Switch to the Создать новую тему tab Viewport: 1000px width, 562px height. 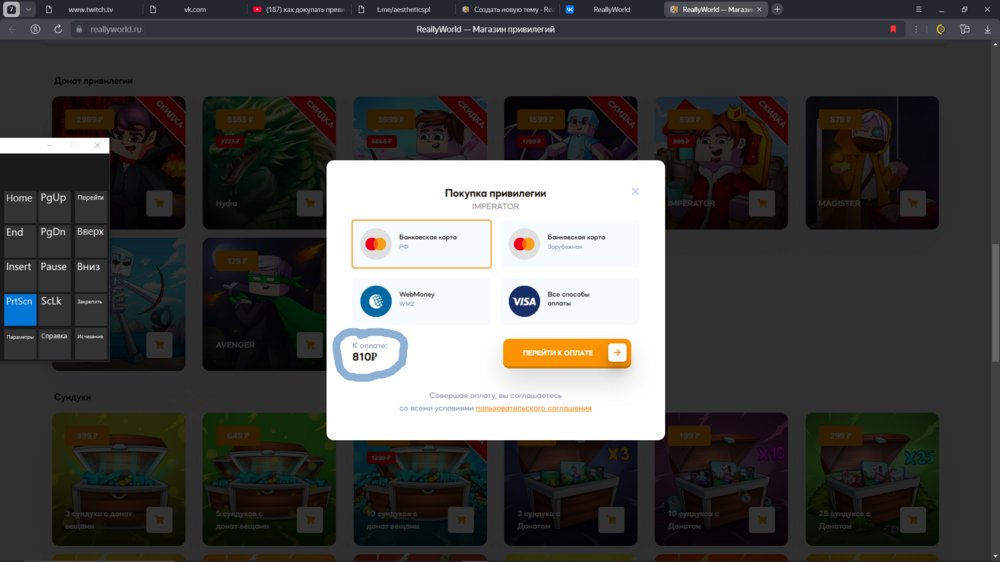click(508, 10)
